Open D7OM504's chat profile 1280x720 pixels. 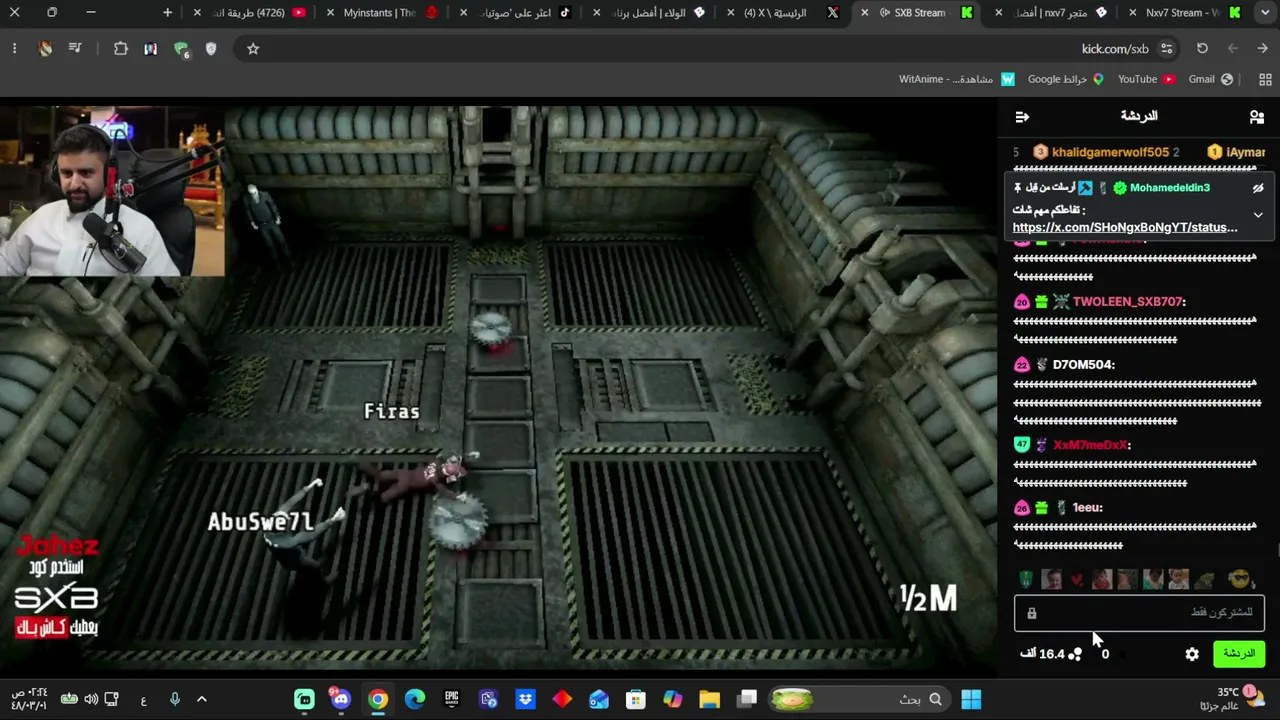[x=1083, y=364]
